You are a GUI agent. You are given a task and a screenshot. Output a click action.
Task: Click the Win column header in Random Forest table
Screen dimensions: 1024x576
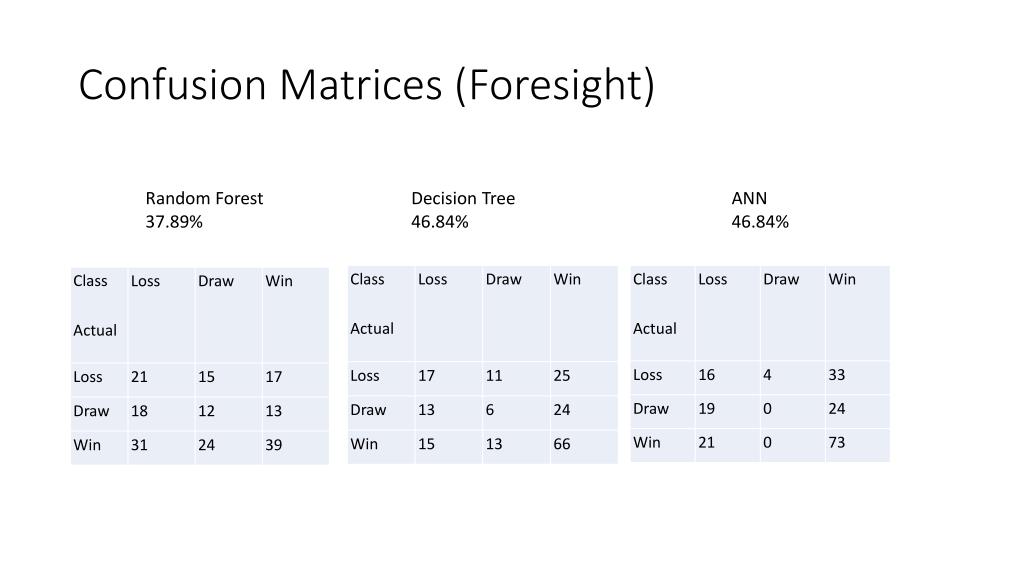point(279,281)
